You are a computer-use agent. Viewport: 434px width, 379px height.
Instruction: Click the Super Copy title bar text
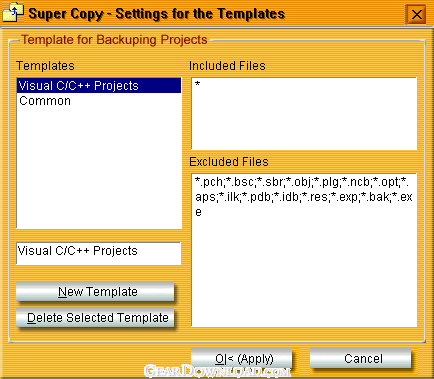click(157, 14)
